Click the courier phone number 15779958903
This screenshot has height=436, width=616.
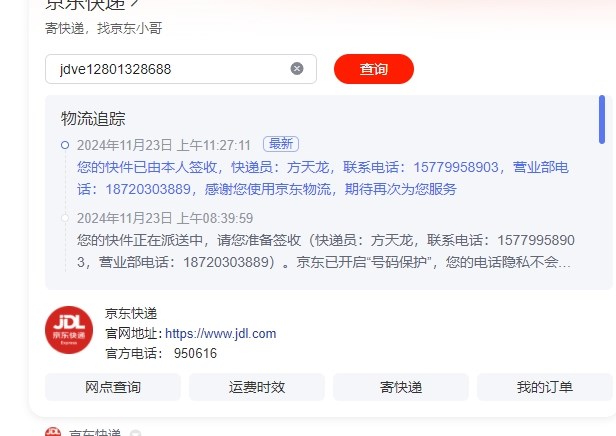pos(456,167)
